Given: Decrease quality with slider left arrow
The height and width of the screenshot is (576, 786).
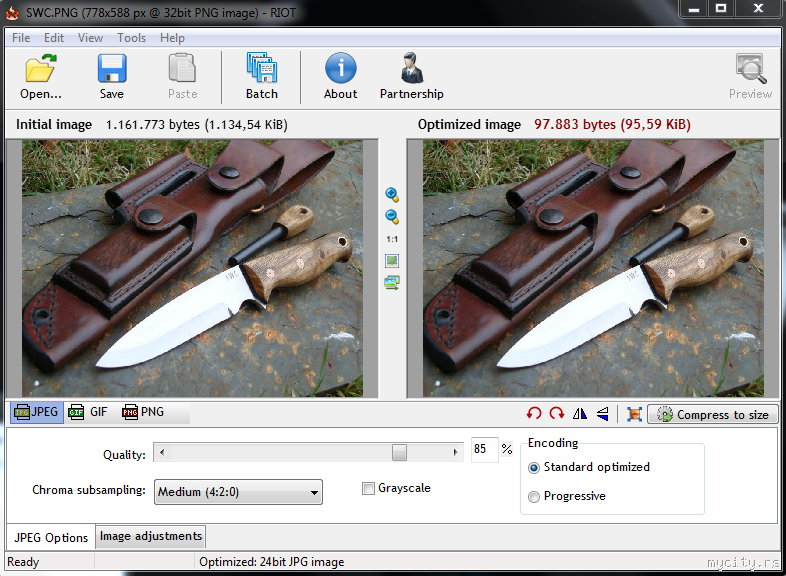Looking at the screenshot, I should click(161, 452).
